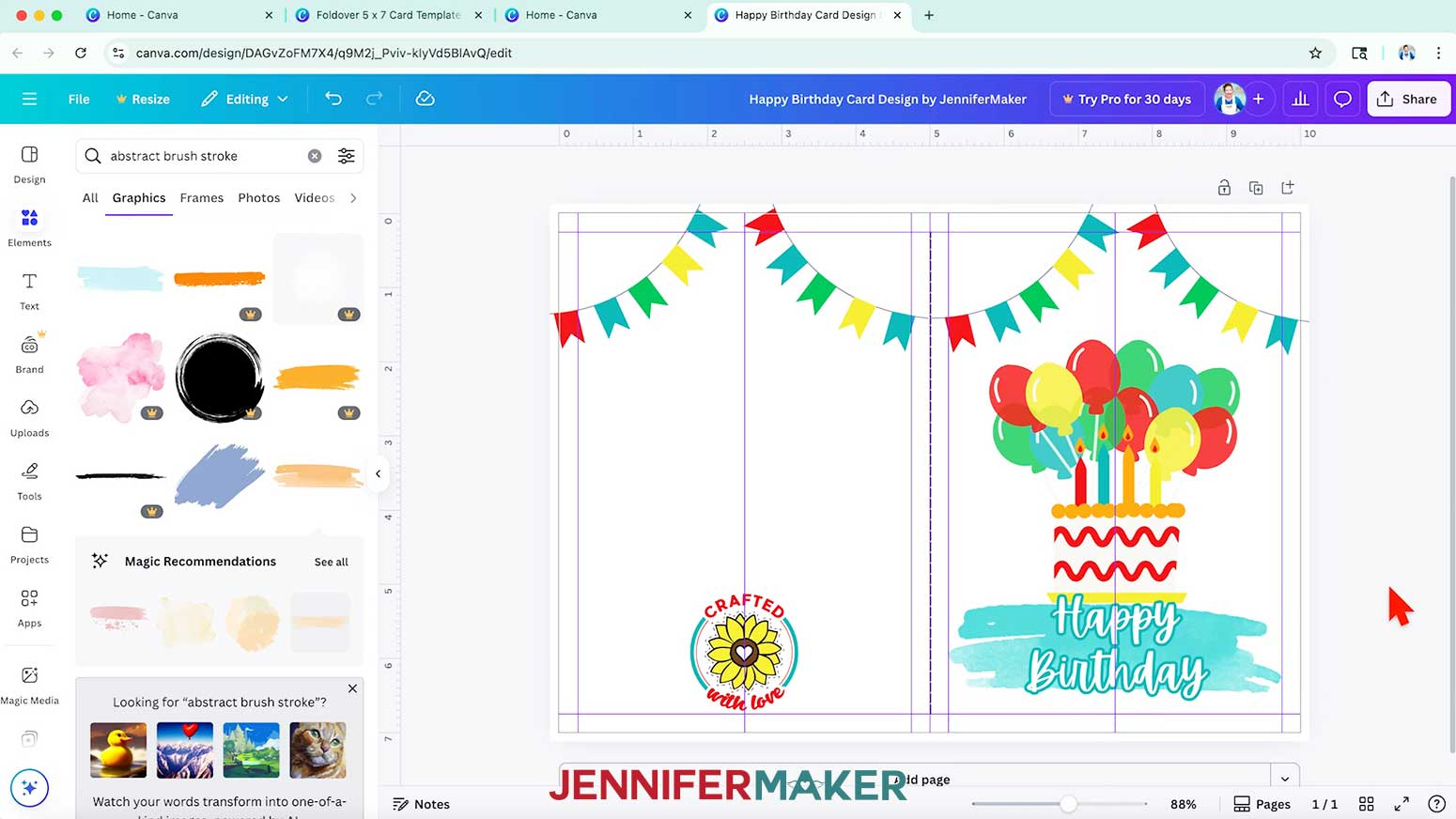This screenshot has height=819, width=1456.
Task: Expand the Add page dropdown chevron
Action: pyautogui.click(x=1285, y=779)
